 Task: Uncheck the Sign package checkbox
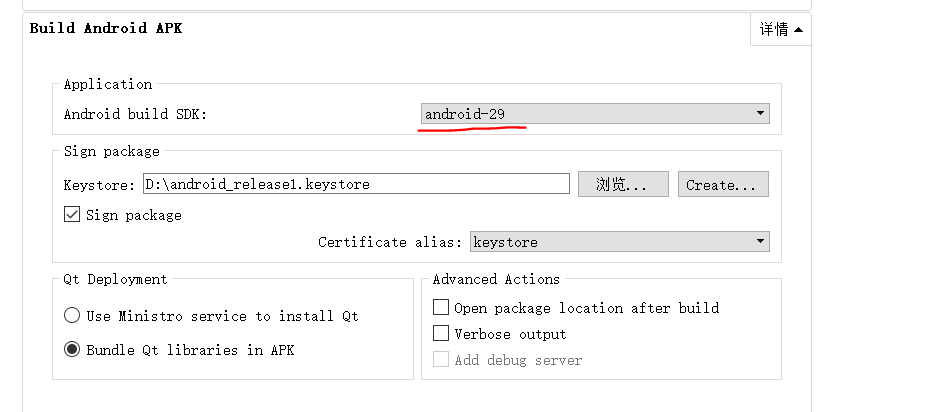72,215
